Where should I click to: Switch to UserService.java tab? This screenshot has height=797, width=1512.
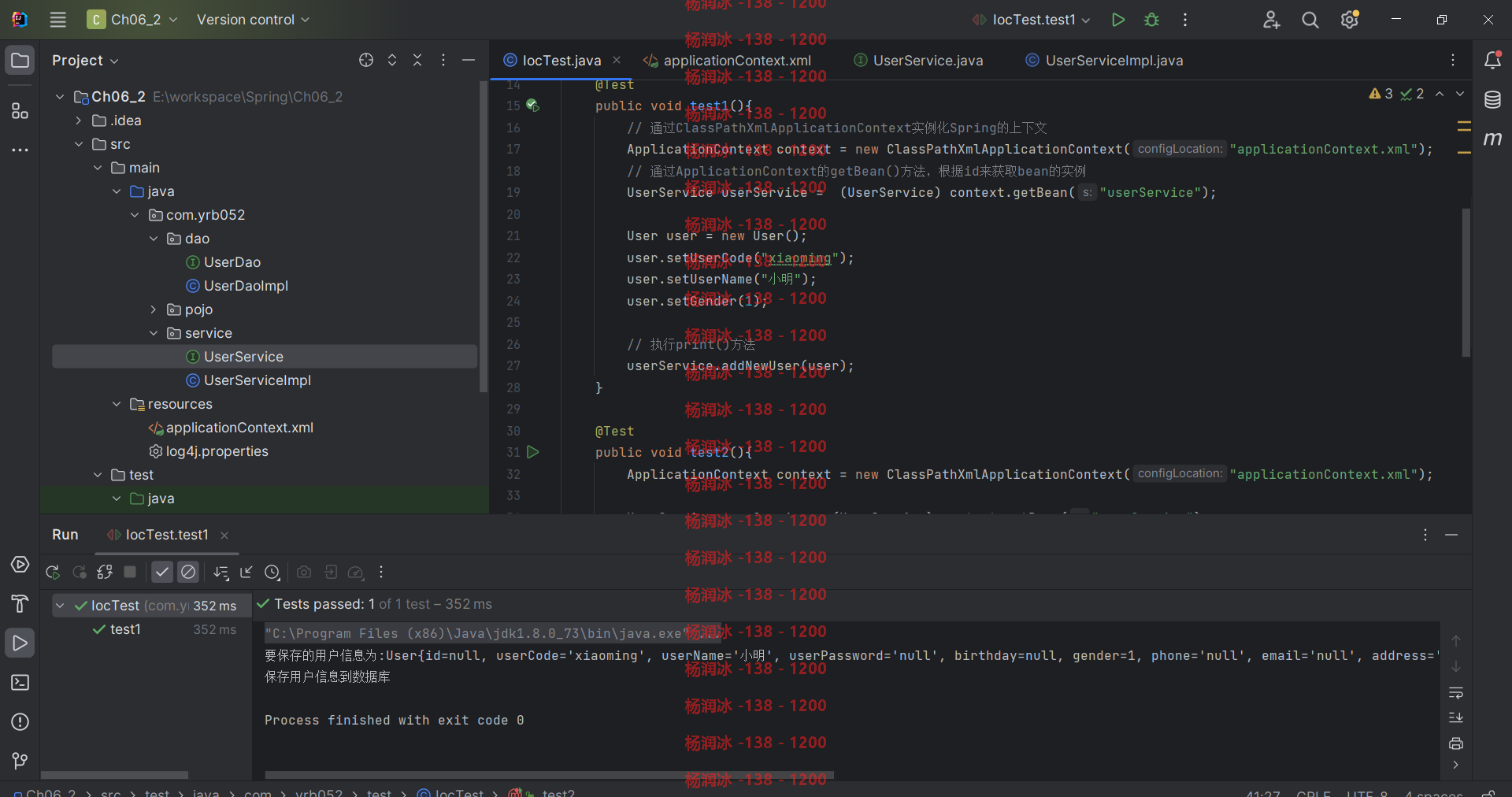tap(919, 61)
